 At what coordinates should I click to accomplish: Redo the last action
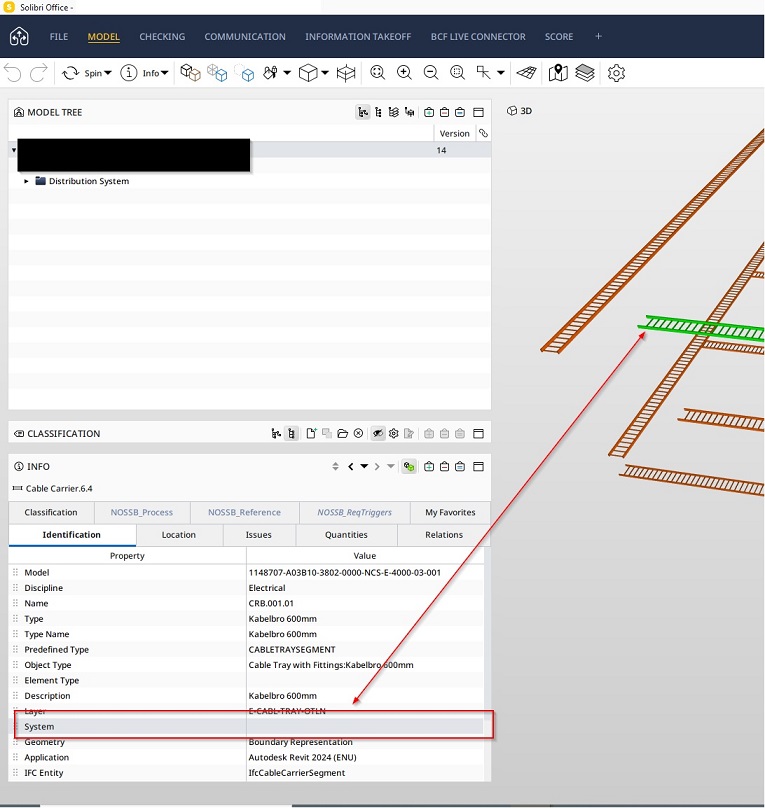[39, 73]
